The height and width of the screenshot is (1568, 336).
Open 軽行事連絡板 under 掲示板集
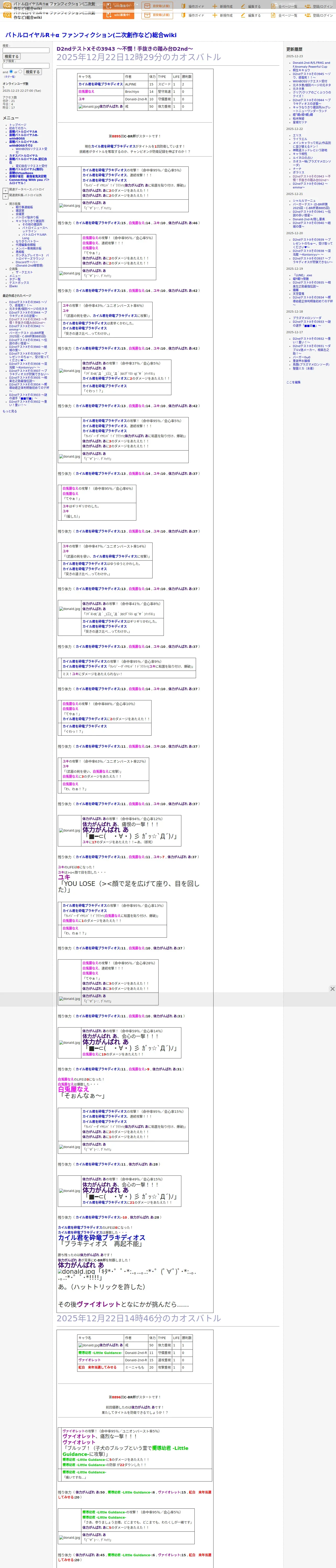tap(24, 207)
